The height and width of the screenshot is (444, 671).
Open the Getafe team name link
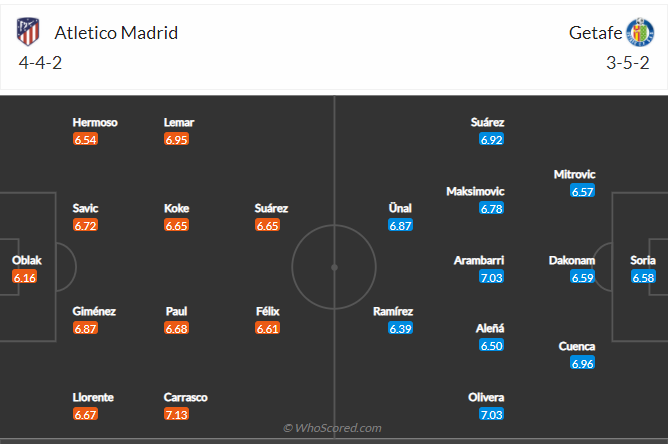coord(594,32)
